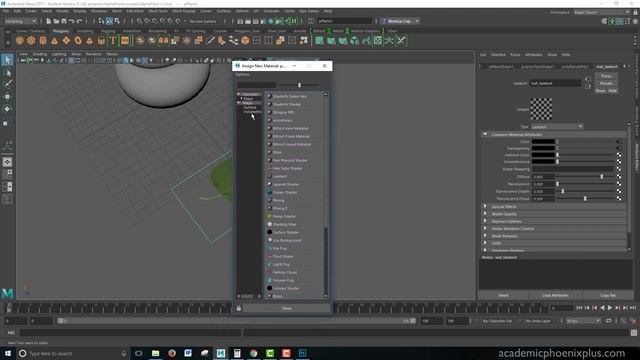The image size is (640, 360).
Task: Open the pPlaneShape1 tab in Attribute Editor
Action: point(500,67)
